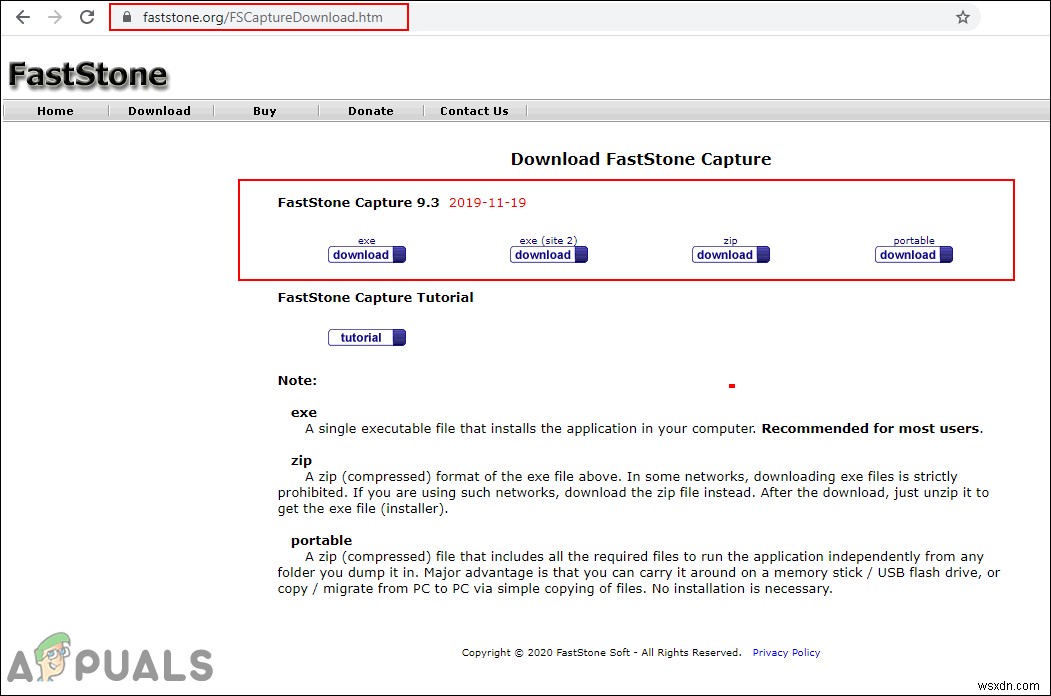The width and height of the screenshot is (1051, 696).
Task: Download the exe (site 2) installer
Action: 548,255
